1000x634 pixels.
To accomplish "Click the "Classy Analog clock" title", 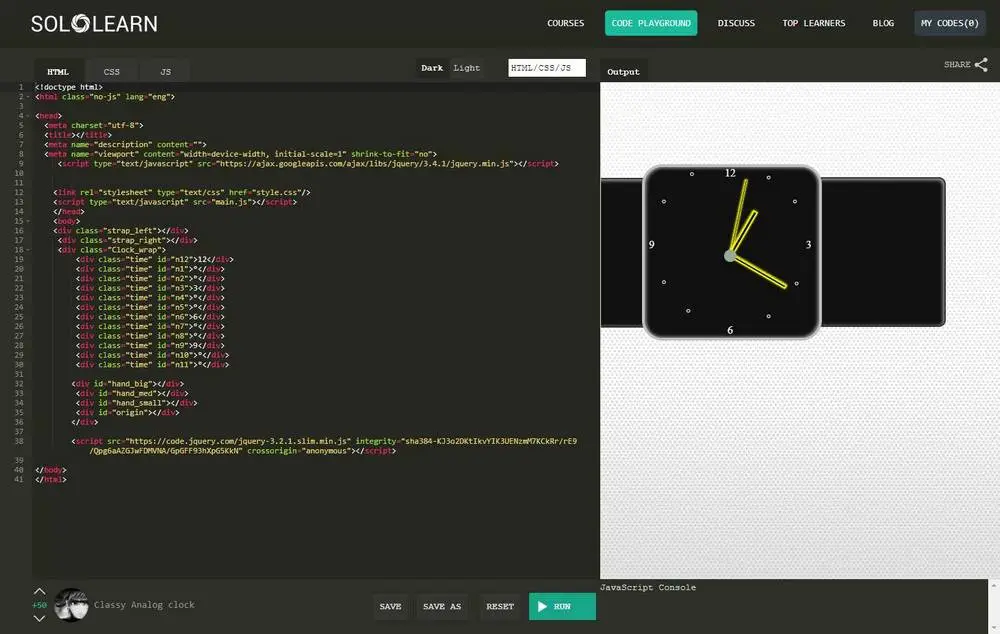I will point(144,605).
